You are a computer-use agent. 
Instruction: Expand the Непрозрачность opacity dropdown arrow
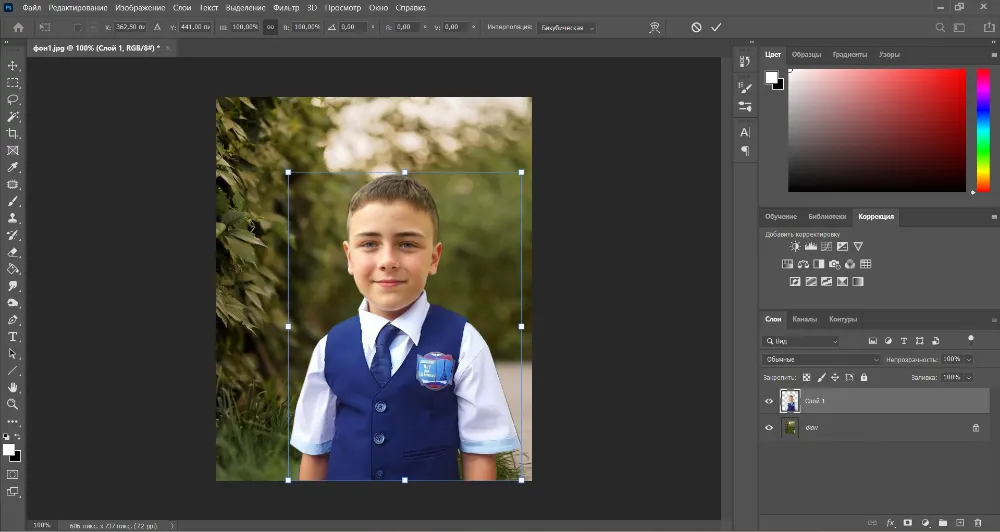[x=967, y=359]
